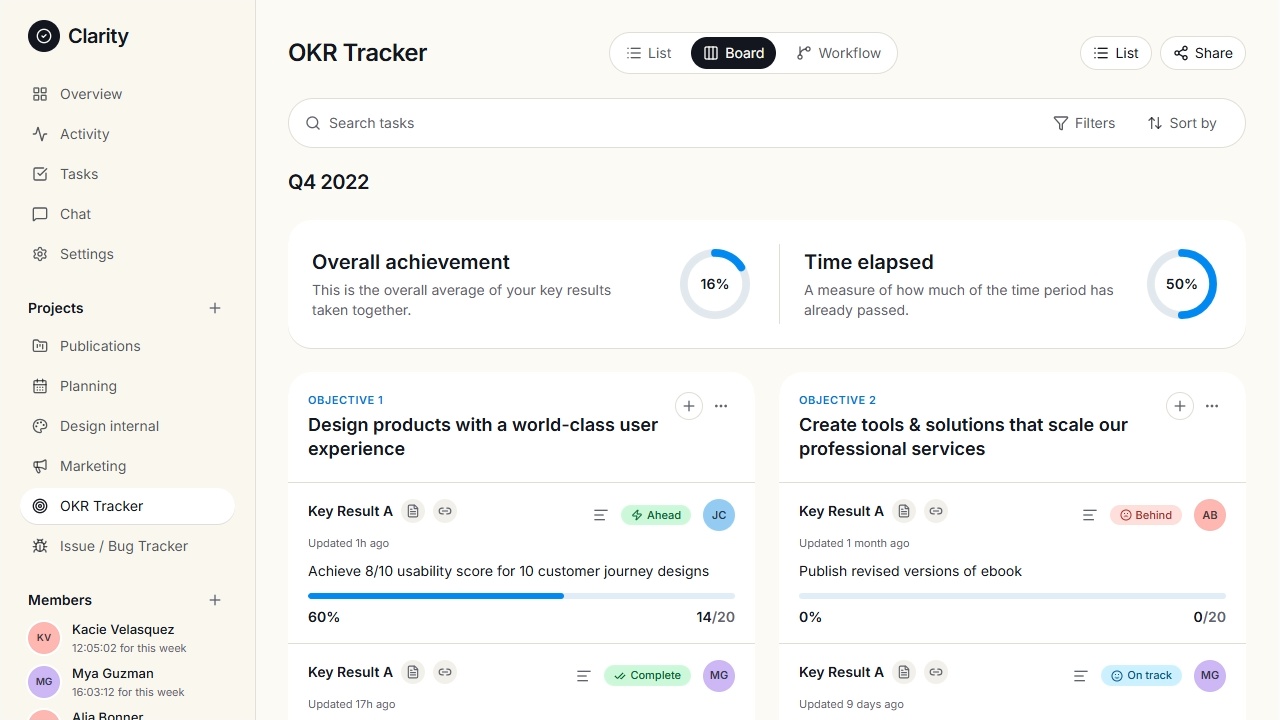The image size is (1280, 720).
Task: Click the Share button
Action: [x=1203, y=53]
